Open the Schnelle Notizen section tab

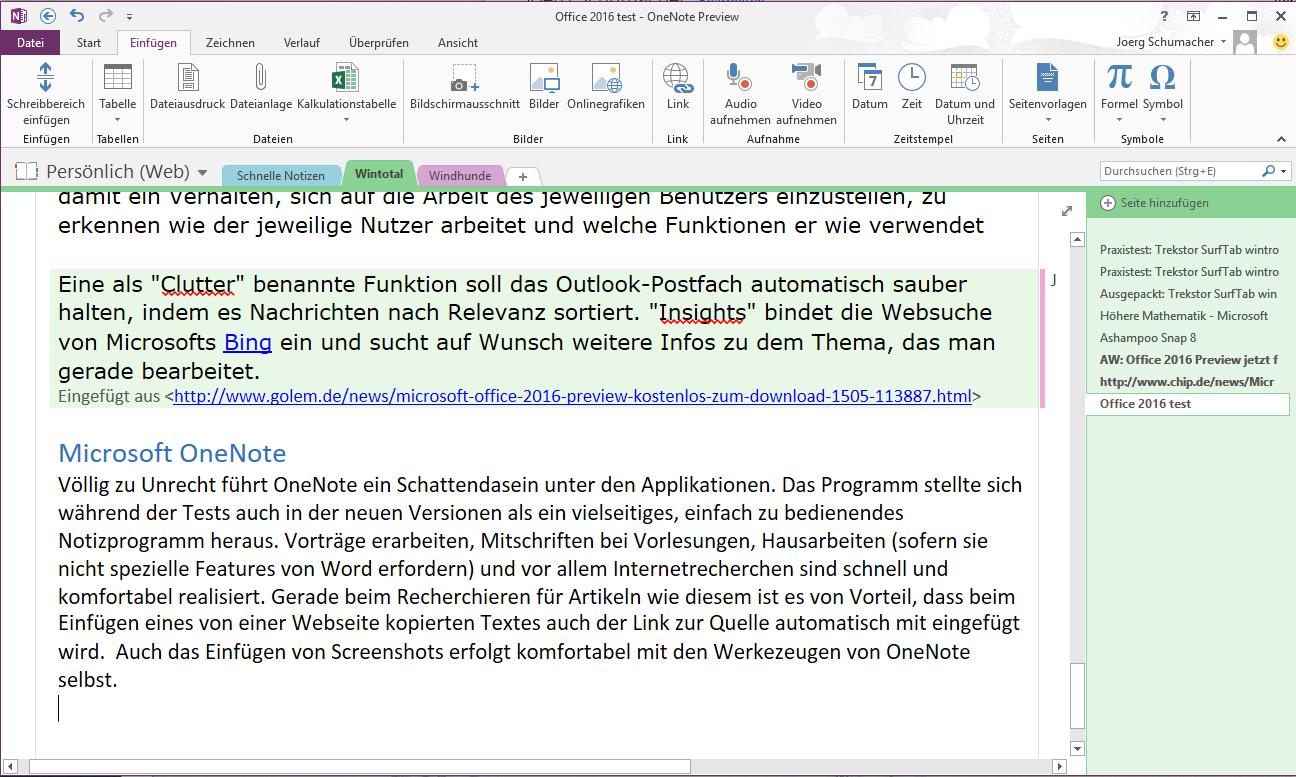coord(281,175)
